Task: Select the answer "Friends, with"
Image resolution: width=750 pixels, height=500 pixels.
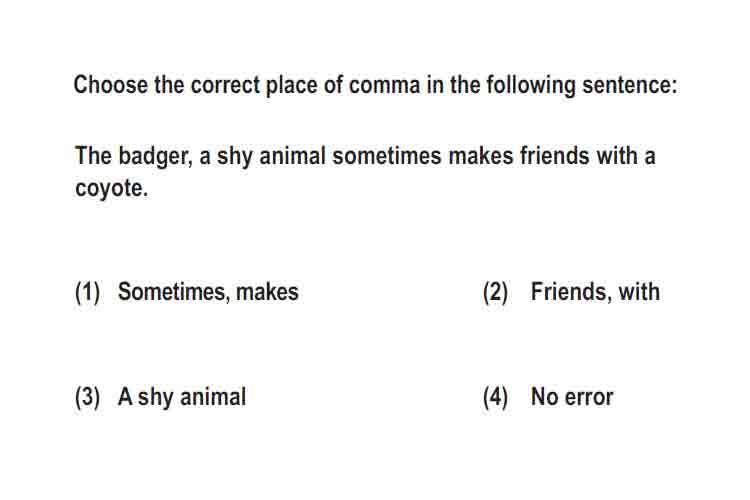Action: point(595,292)
